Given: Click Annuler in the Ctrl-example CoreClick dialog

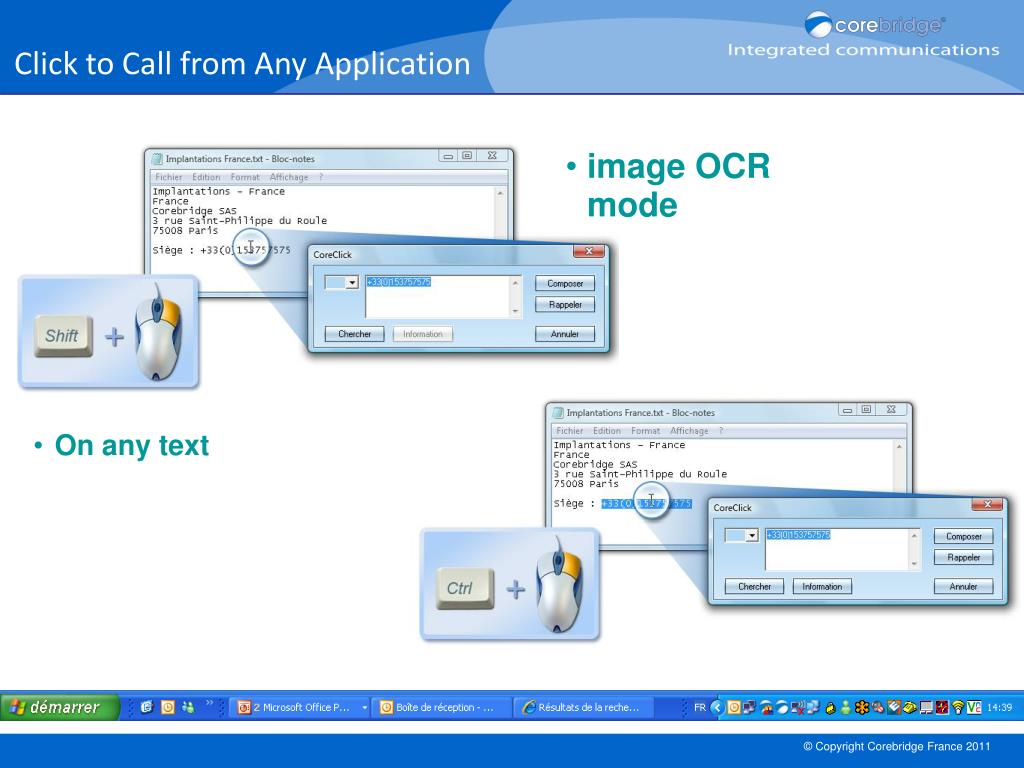Looking at the screenshot, I should (x=963, y=586).
